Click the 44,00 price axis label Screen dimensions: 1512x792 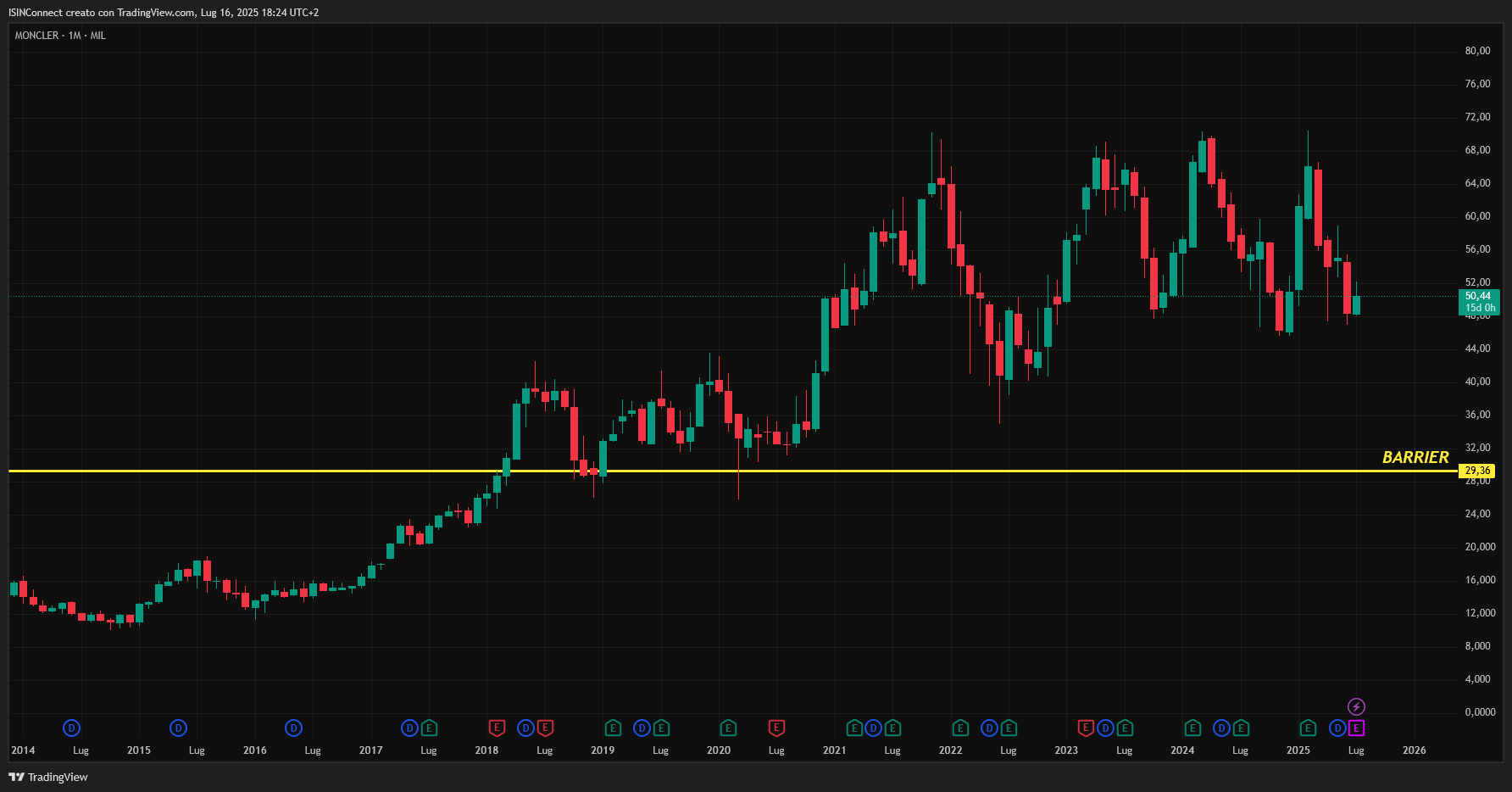click(1477, 349)
